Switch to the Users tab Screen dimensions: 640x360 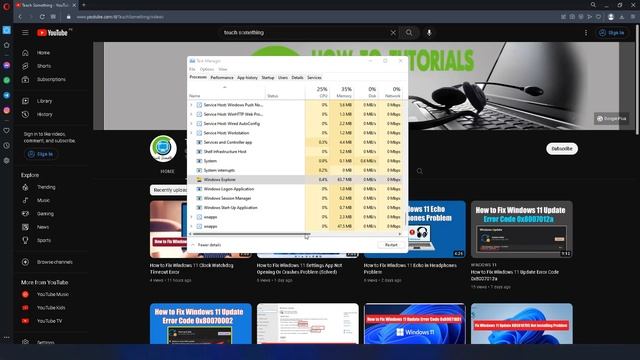point(283,78)
